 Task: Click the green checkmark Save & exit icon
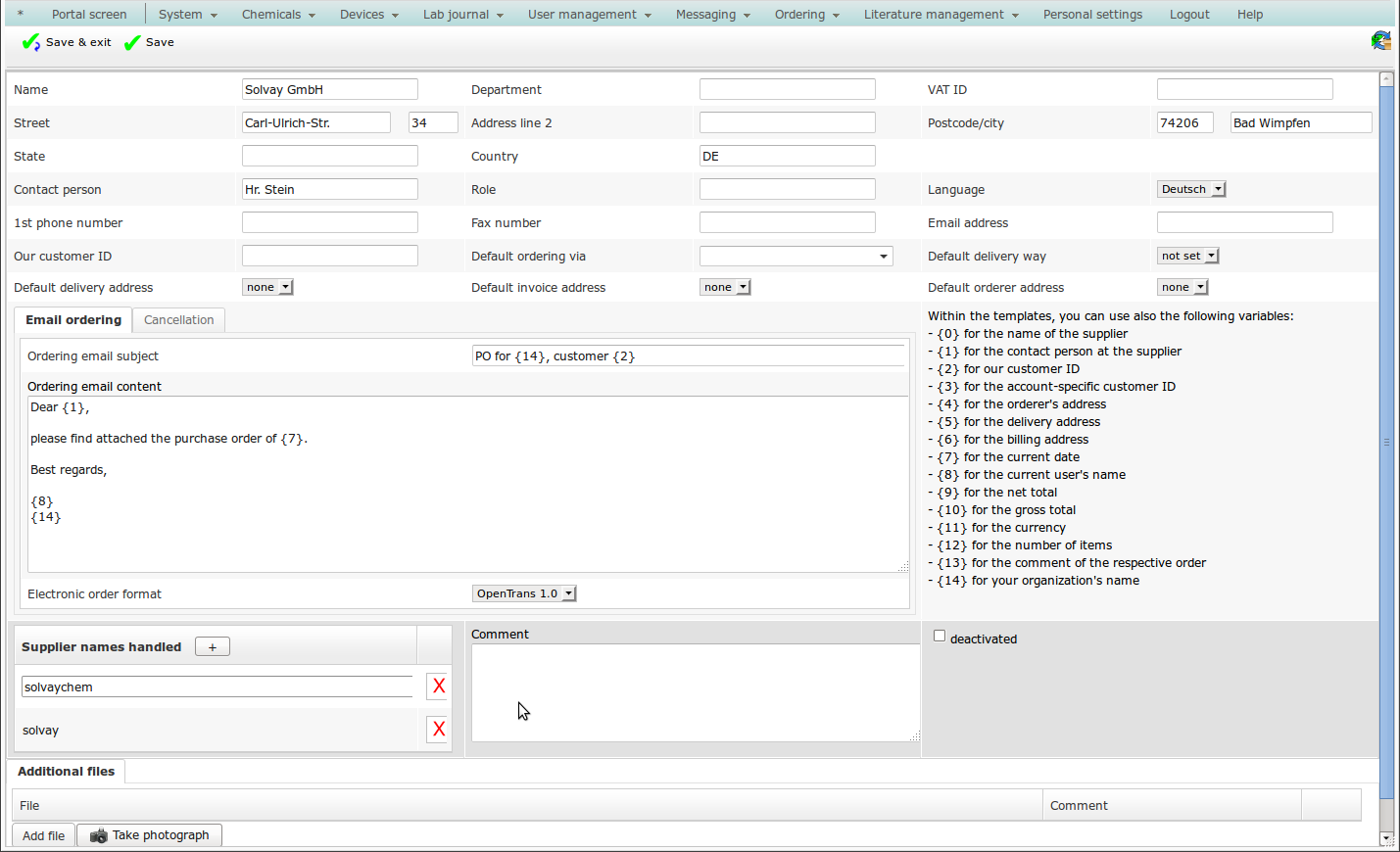[30, 42]
